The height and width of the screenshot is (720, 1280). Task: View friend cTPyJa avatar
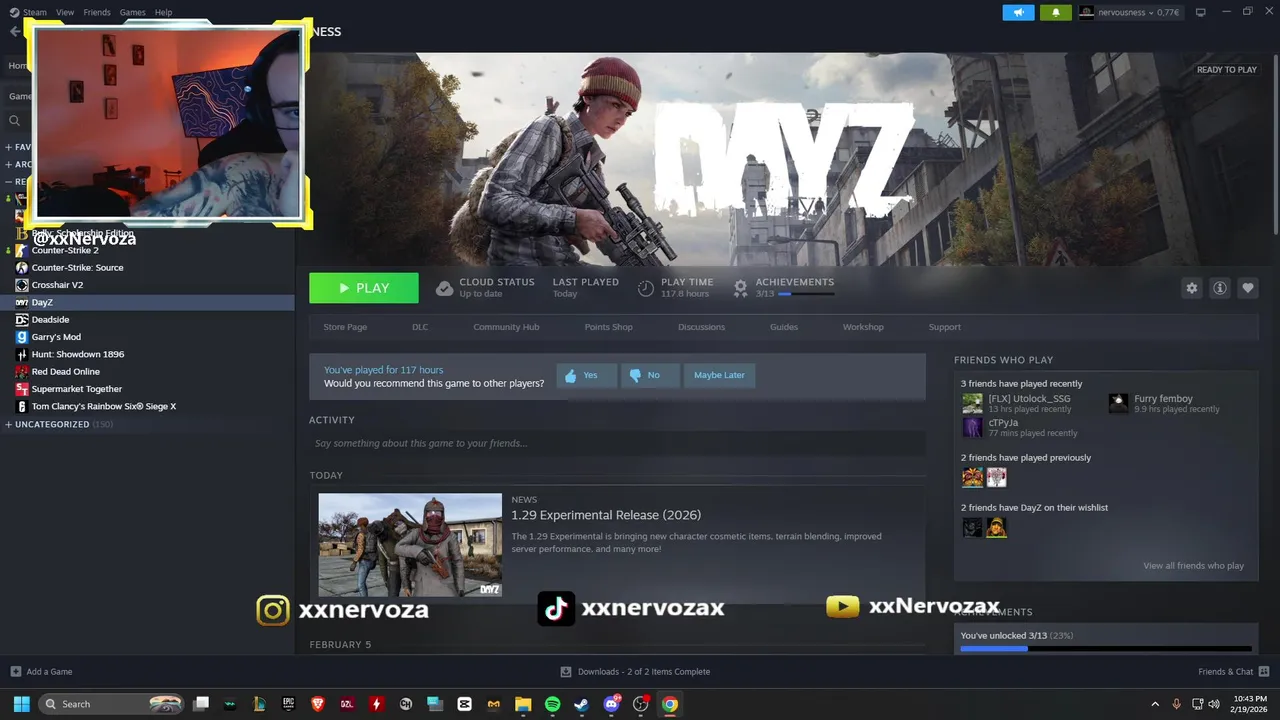(972, 427)
